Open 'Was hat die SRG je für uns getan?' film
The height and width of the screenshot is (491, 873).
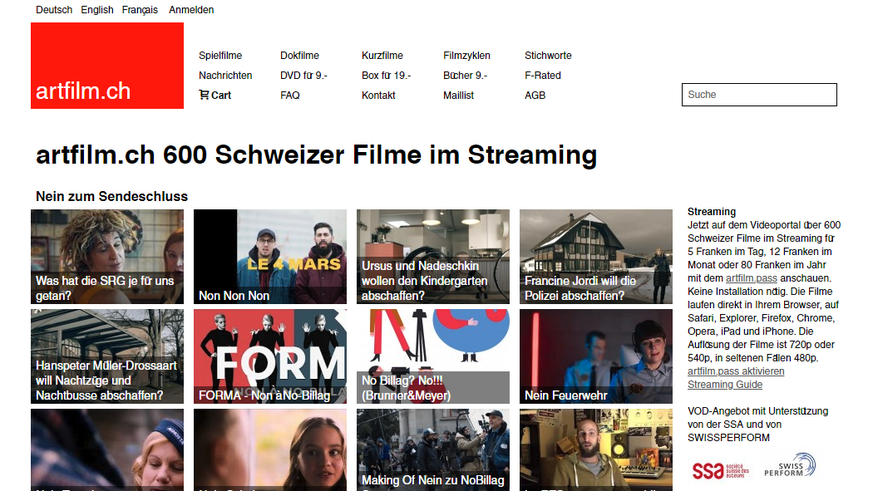click(x=107, y=257)
